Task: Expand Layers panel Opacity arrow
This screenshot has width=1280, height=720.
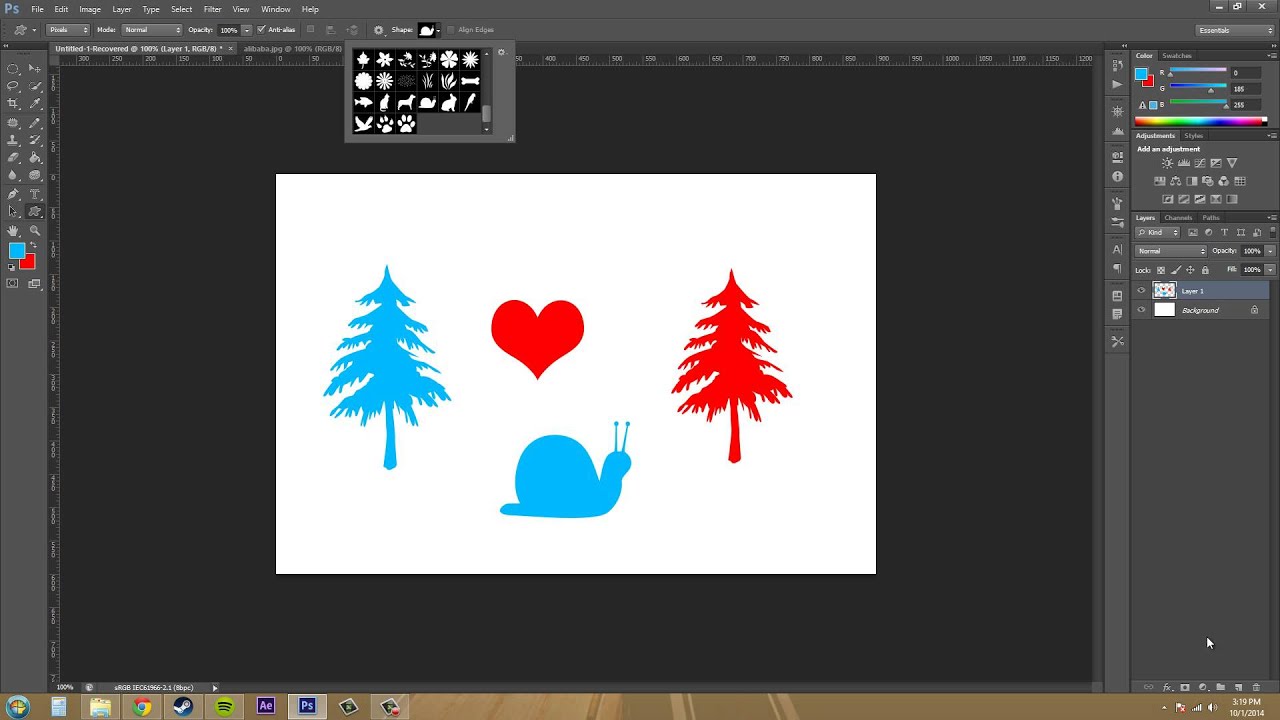Action: coord(1270,251)
